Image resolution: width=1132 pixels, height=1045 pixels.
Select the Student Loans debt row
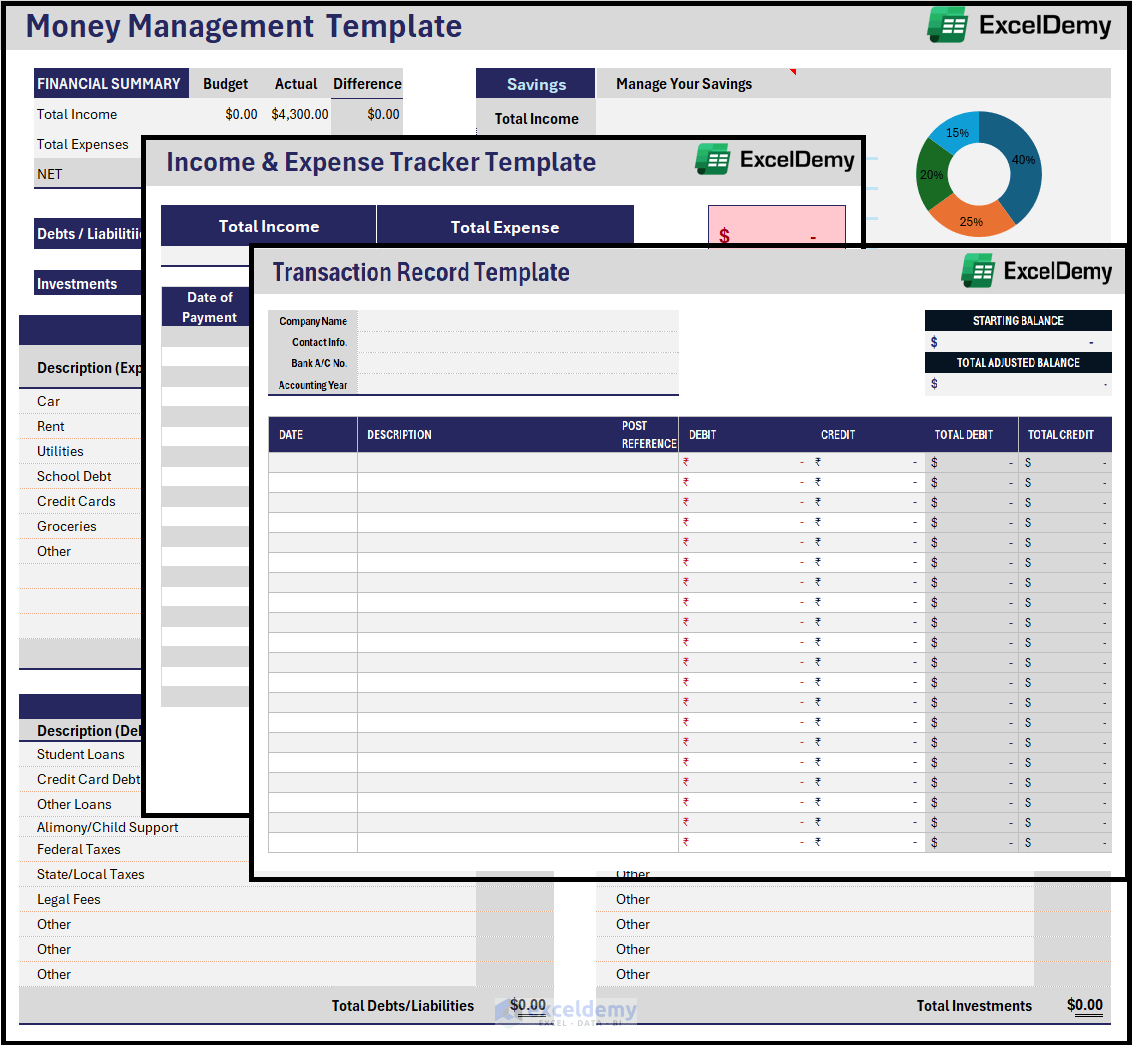pyautogui.click(x=80, y=754)
